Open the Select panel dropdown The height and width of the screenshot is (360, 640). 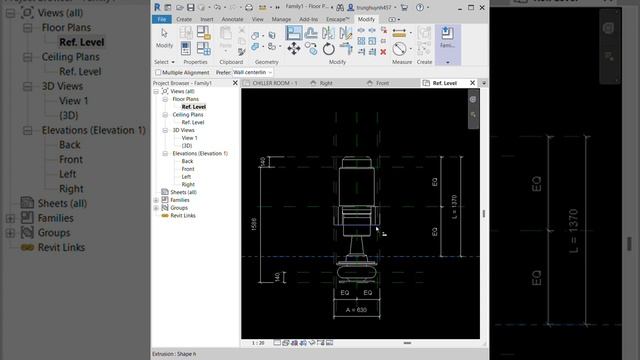[x=164, y=62]
